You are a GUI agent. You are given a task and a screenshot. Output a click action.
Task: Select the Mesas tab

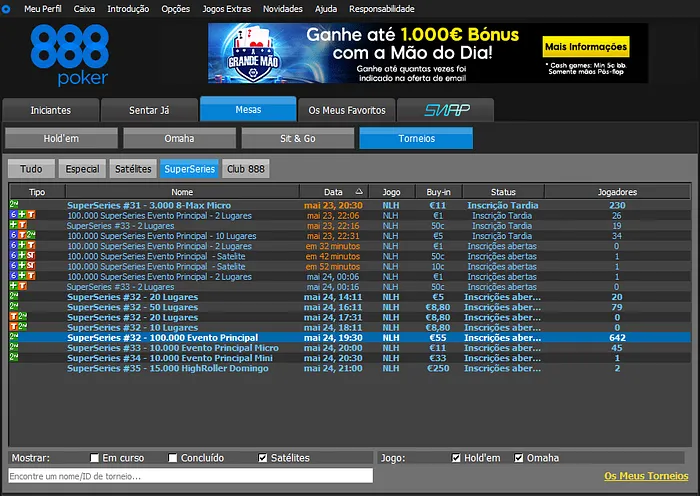pyautogui.click(x=248, y=109)
